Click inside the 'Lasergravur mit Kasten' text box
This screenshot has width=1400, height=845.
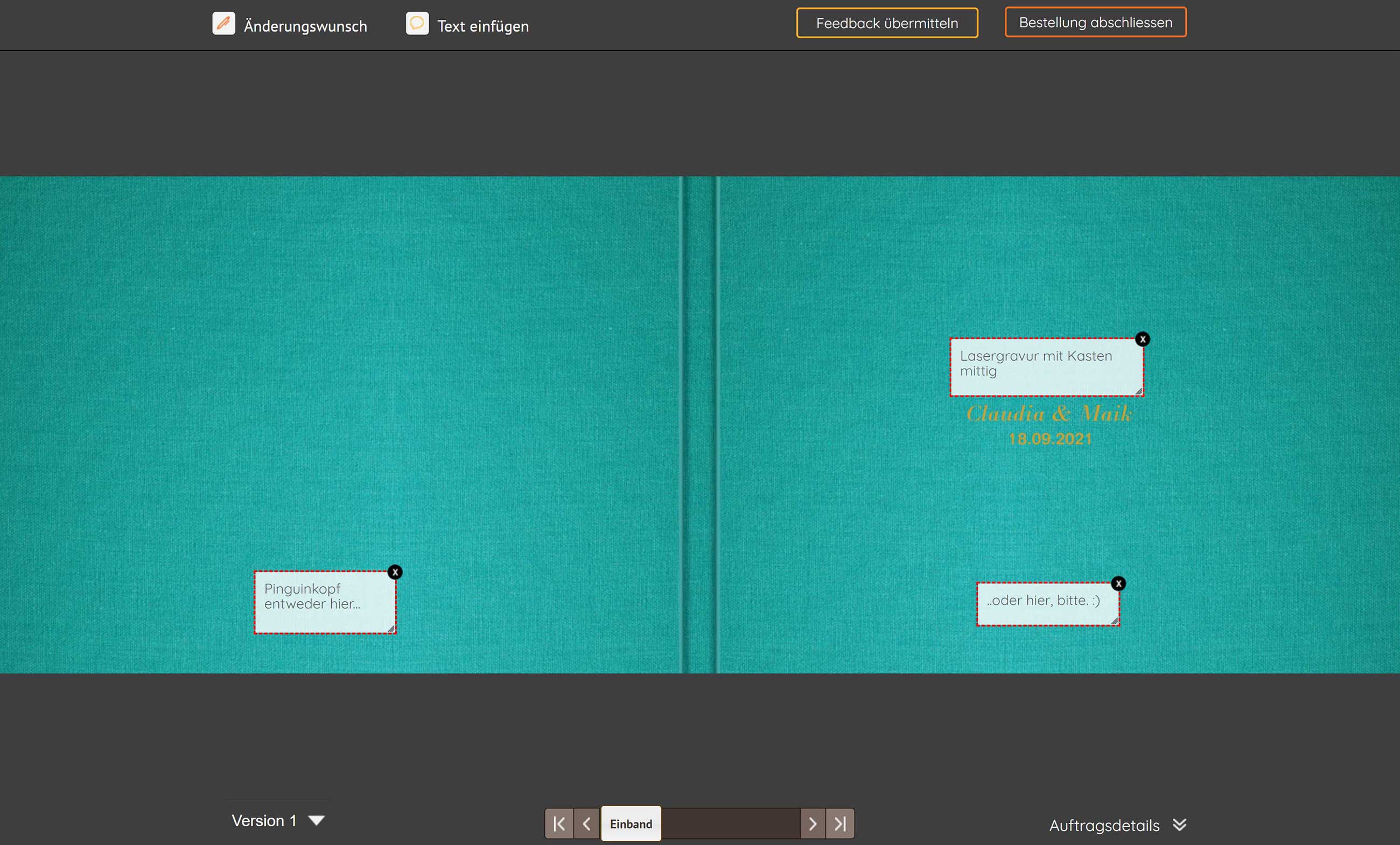(1046, 367)
